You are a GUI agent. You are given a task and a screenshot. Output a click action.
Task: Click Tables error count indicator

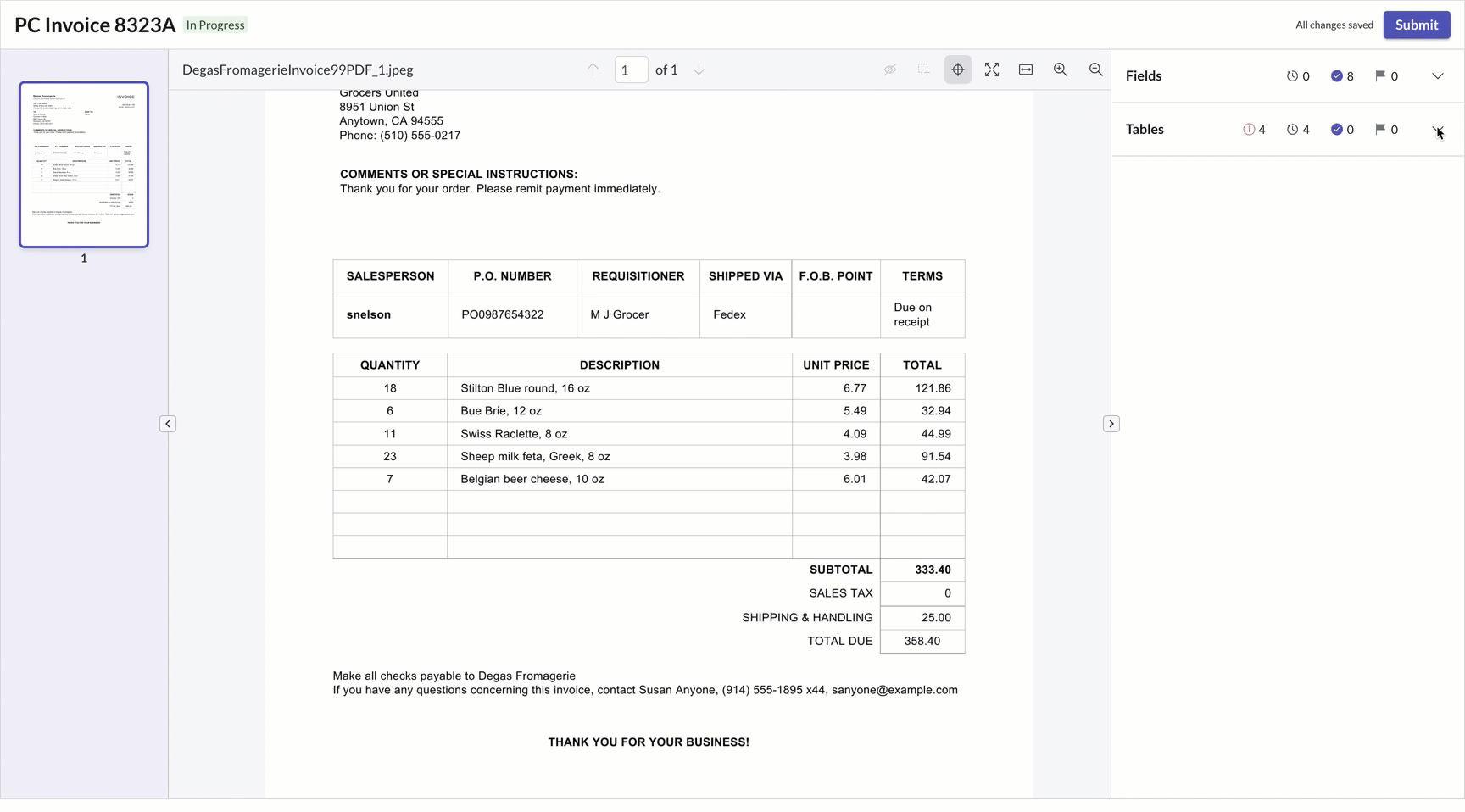(1255, 130)
